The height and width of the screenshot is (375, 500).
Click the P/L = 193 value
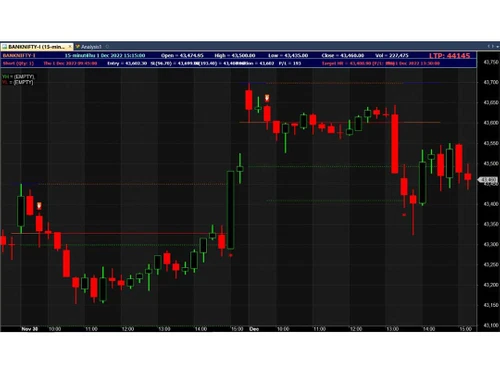[x=290, y=63]
